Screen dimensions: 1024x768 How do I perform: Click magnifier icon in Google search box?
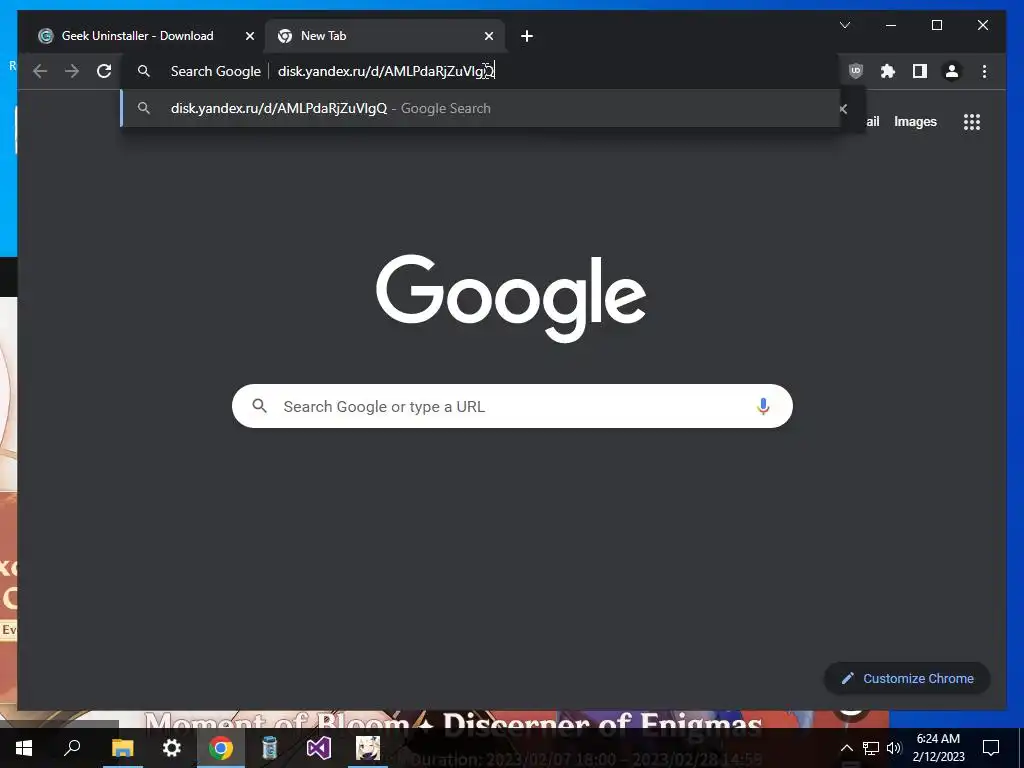[259, 406]
